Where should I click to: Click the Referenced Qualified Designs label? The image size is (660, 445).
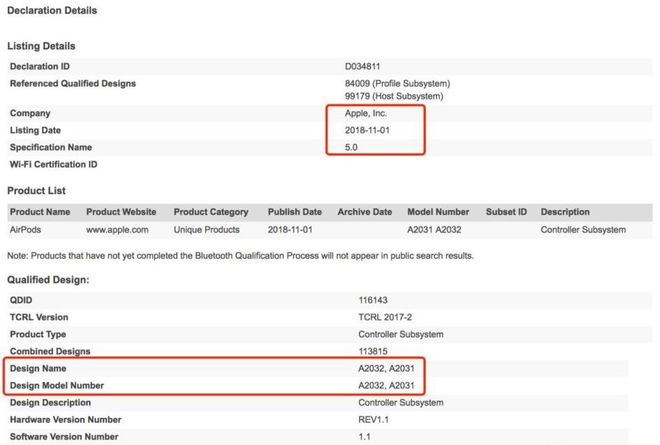(73, 83)
